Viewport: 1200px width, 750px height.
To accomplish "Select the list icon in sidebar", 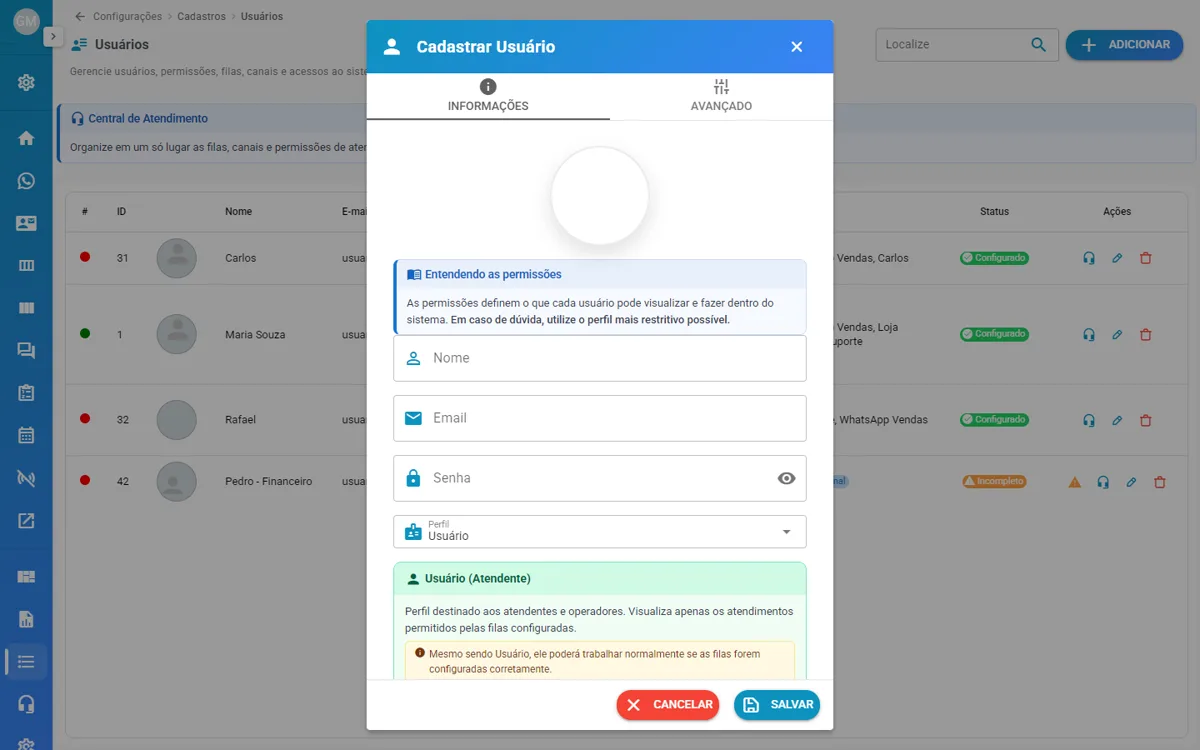I will point(26,661).
